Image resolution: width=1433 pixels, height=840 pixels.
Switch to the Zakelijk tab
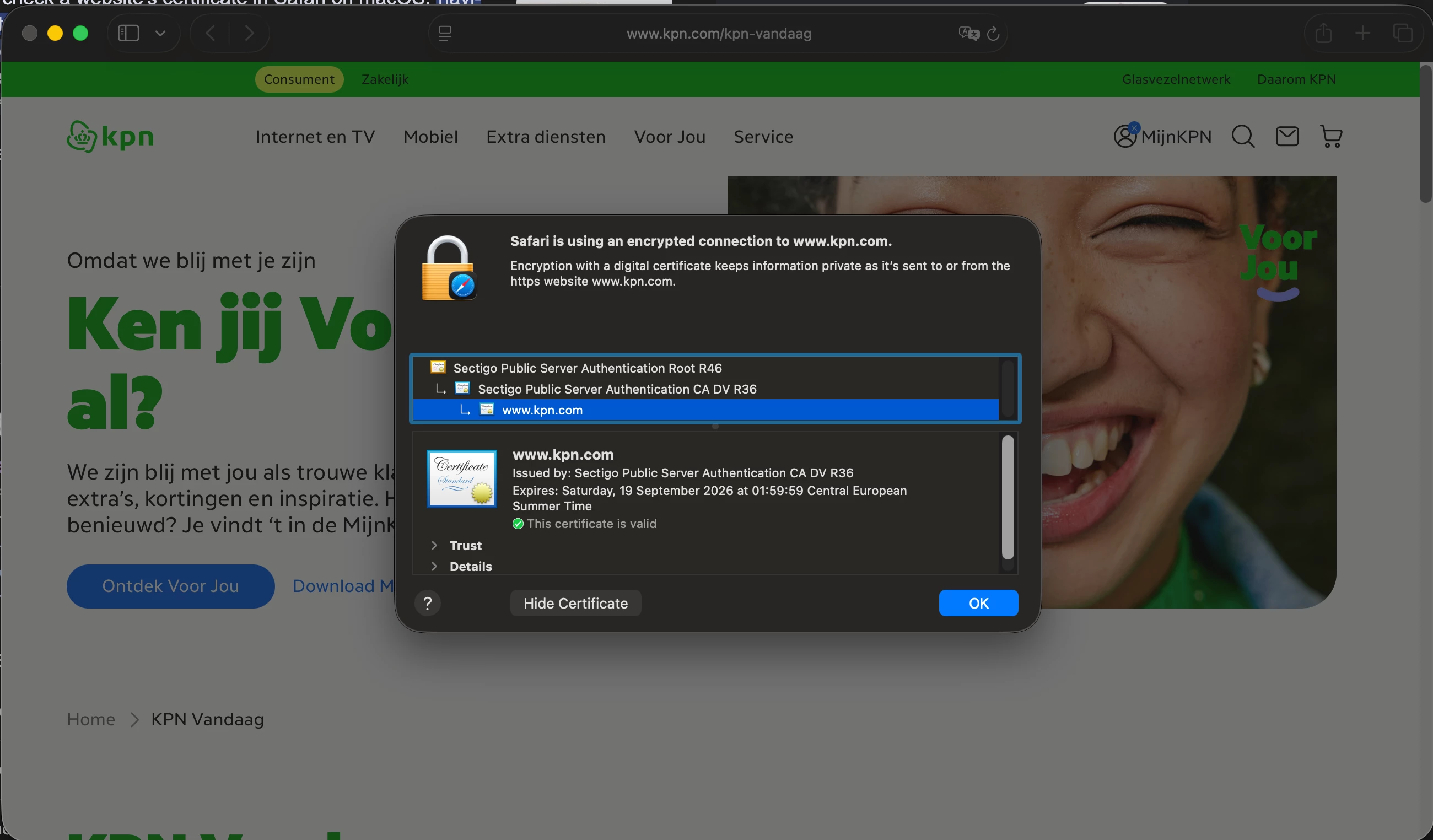click(x=385, y=79)
